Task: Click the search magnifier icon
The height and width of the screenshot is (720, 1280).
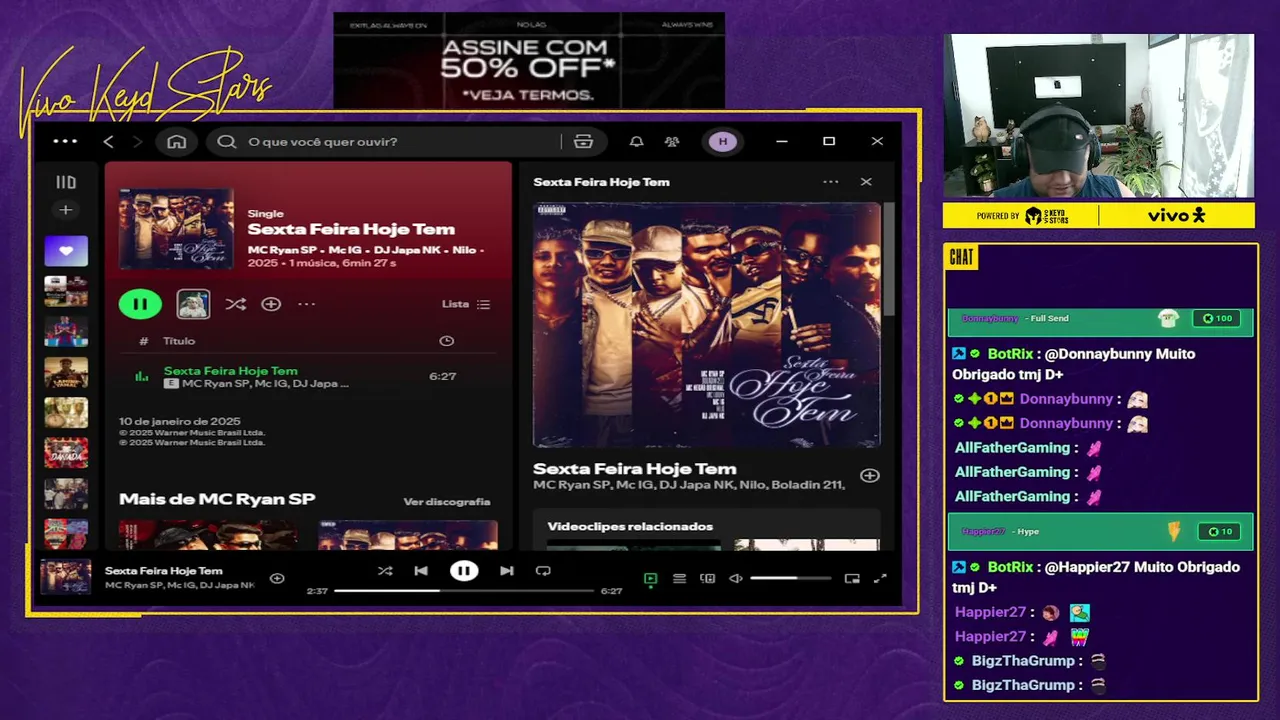Action: [x=227, y=142]
